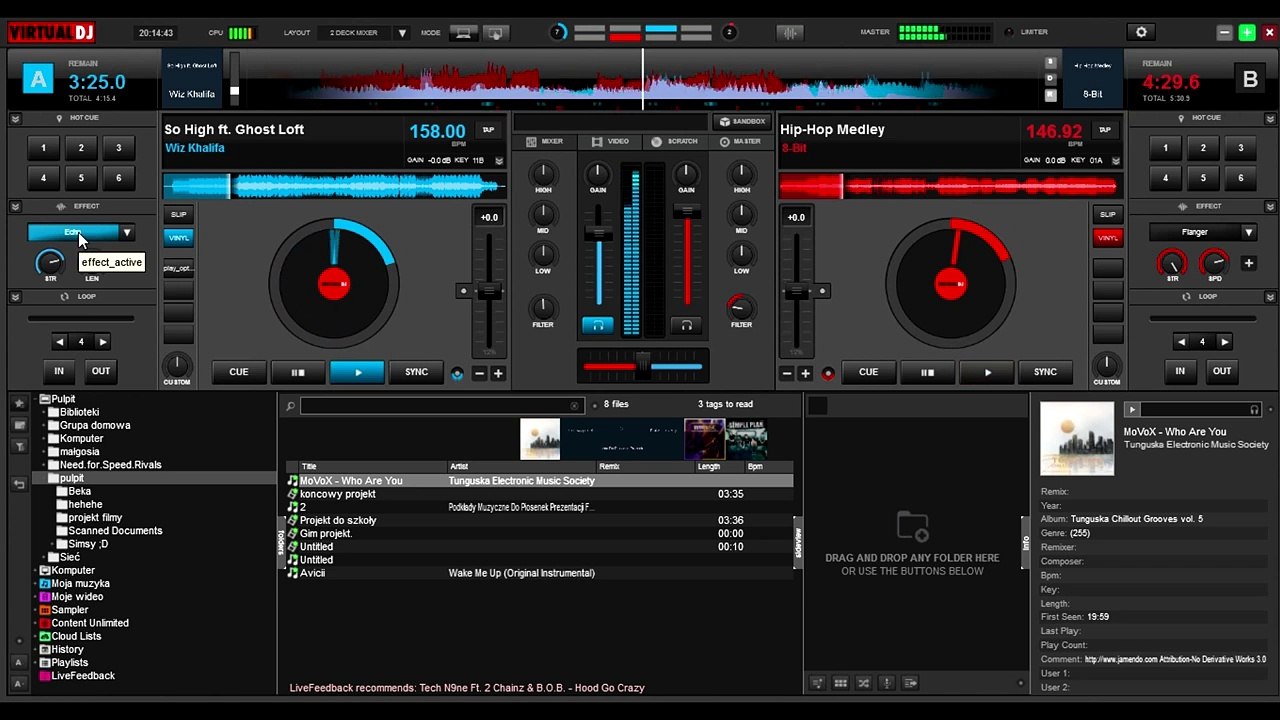
Task: Tap the deck A BPM TAP button
Action: coord(488,130)
